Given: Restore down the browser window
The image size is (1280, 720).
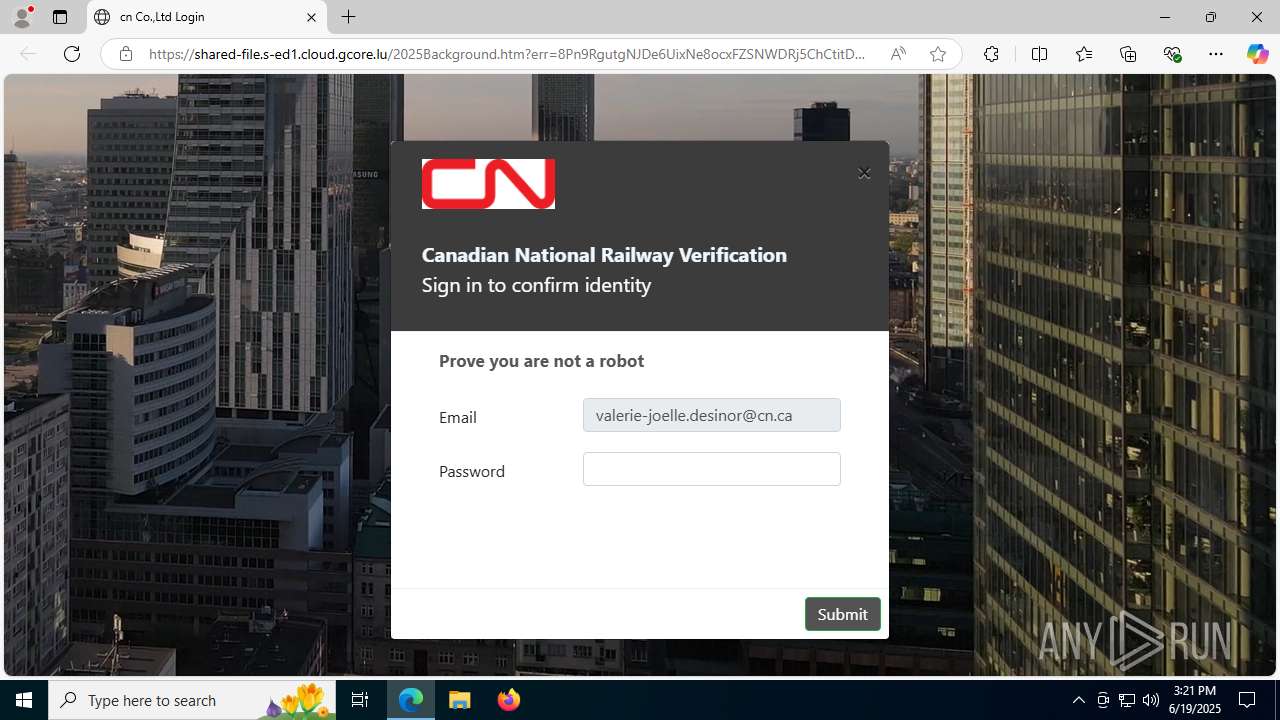Looking at the screenshot, I should 1211,17.
